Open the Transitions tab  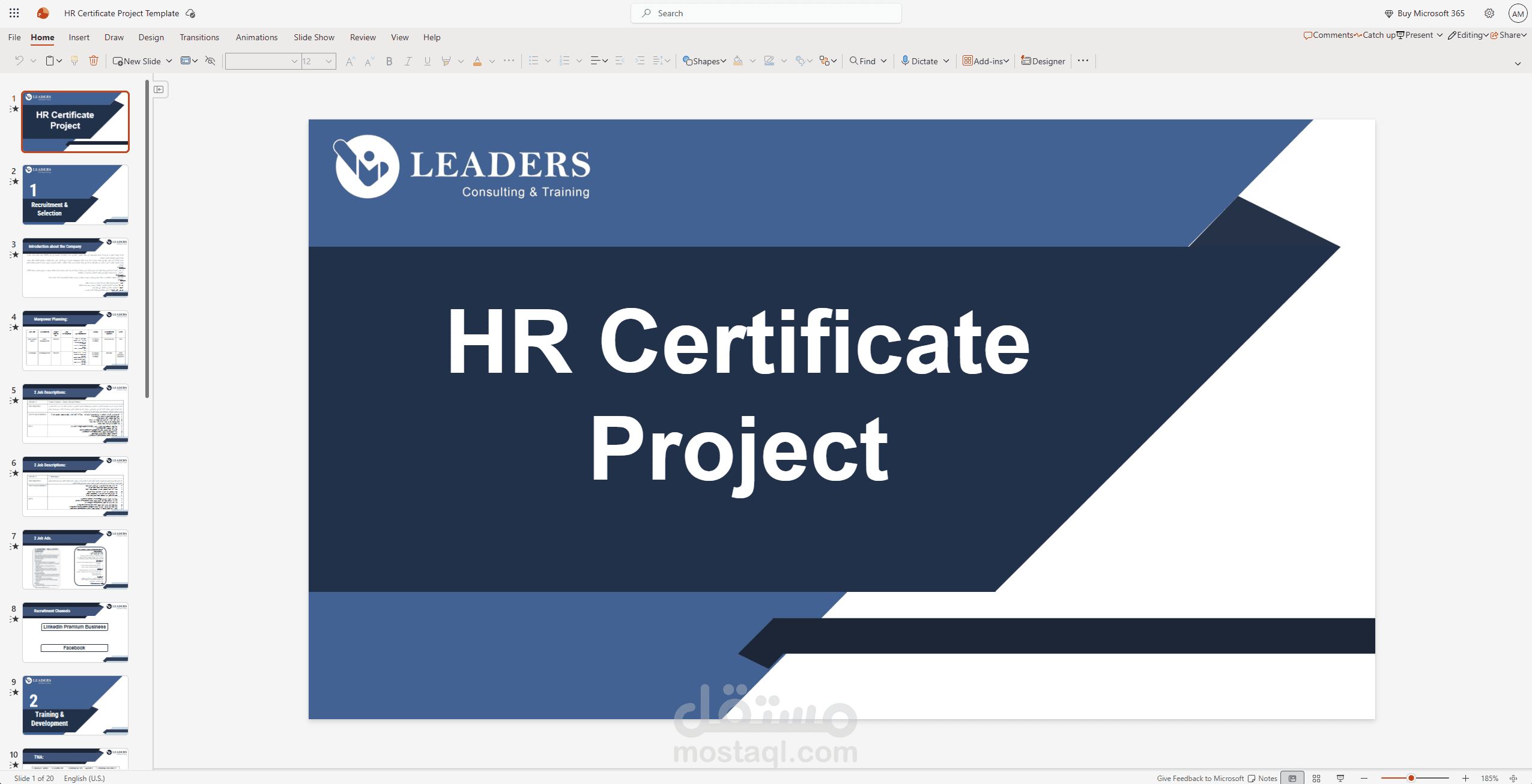(x=199, y=37)
